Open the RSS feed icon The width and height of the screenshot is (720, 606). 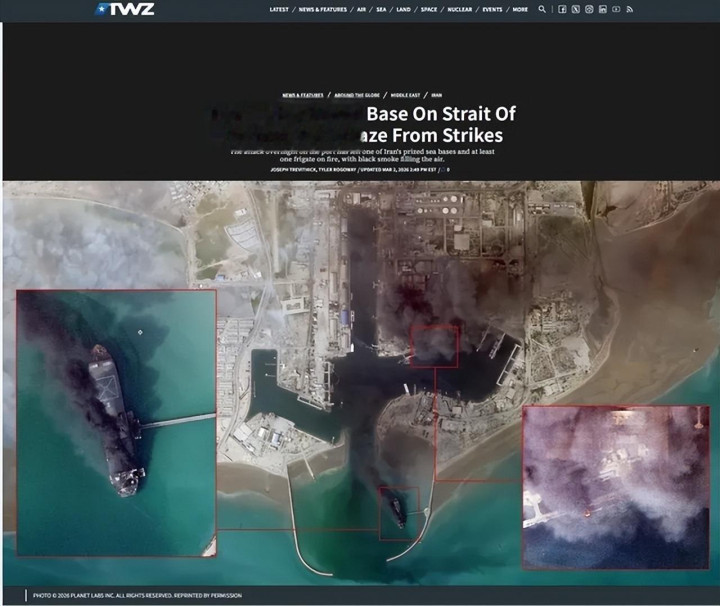630,9
